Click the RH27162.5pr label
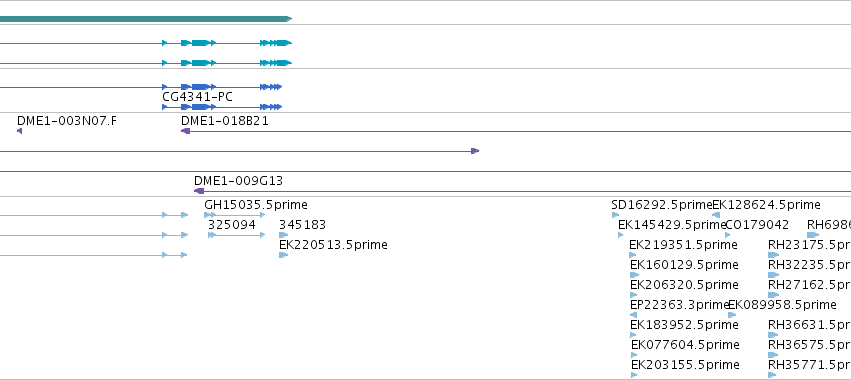This screenshot has height=380, width=851. tap(809, 285)
